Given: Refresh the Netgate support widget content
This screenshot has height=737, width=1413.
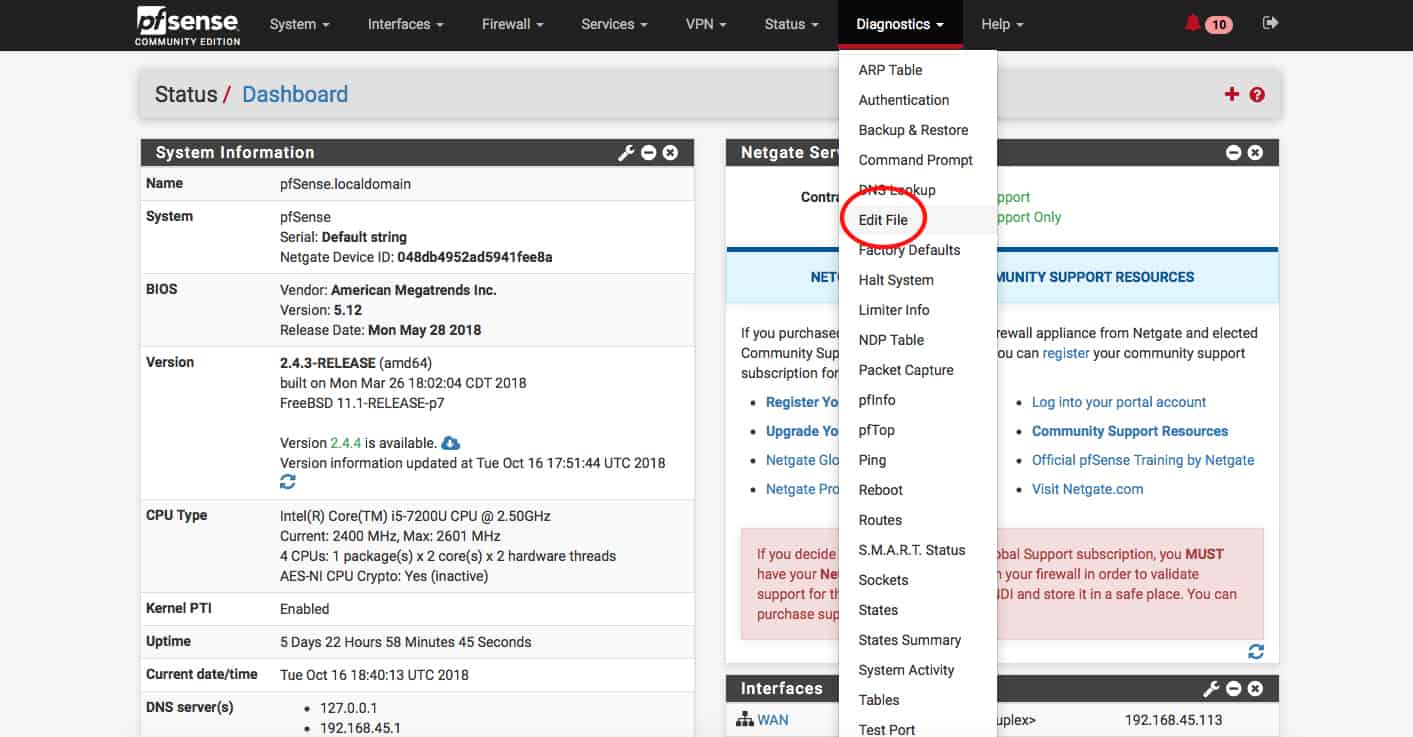Looking at the screenshot, I should [x=1256, y=651].
